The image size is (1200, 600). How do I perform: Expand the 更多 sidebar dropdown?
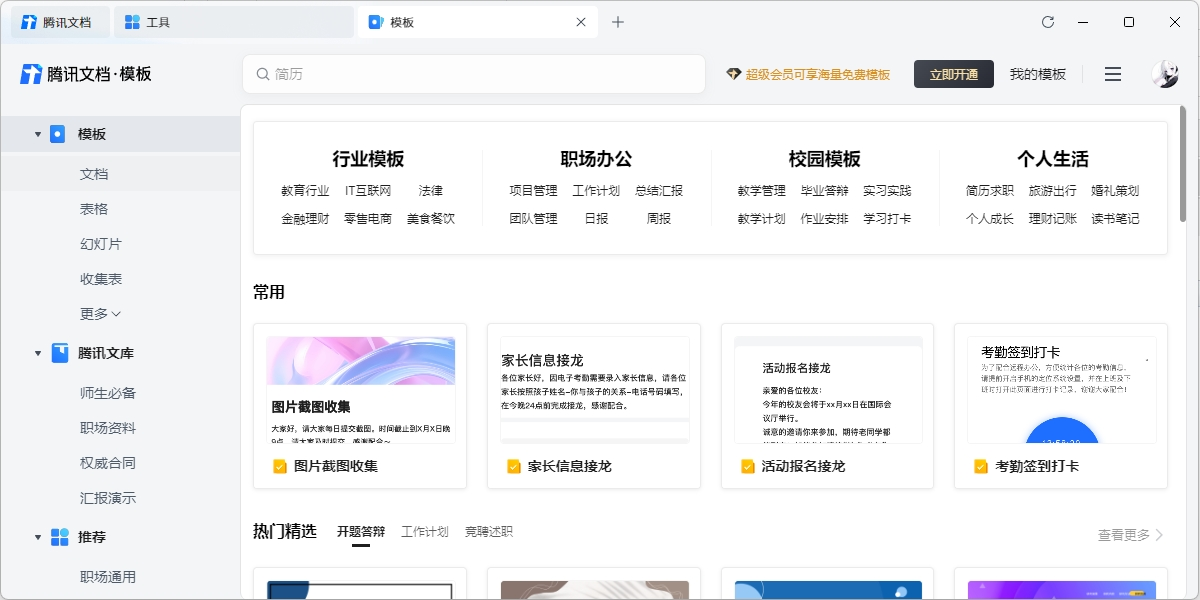pyautogui.click(x=100, y=314)
